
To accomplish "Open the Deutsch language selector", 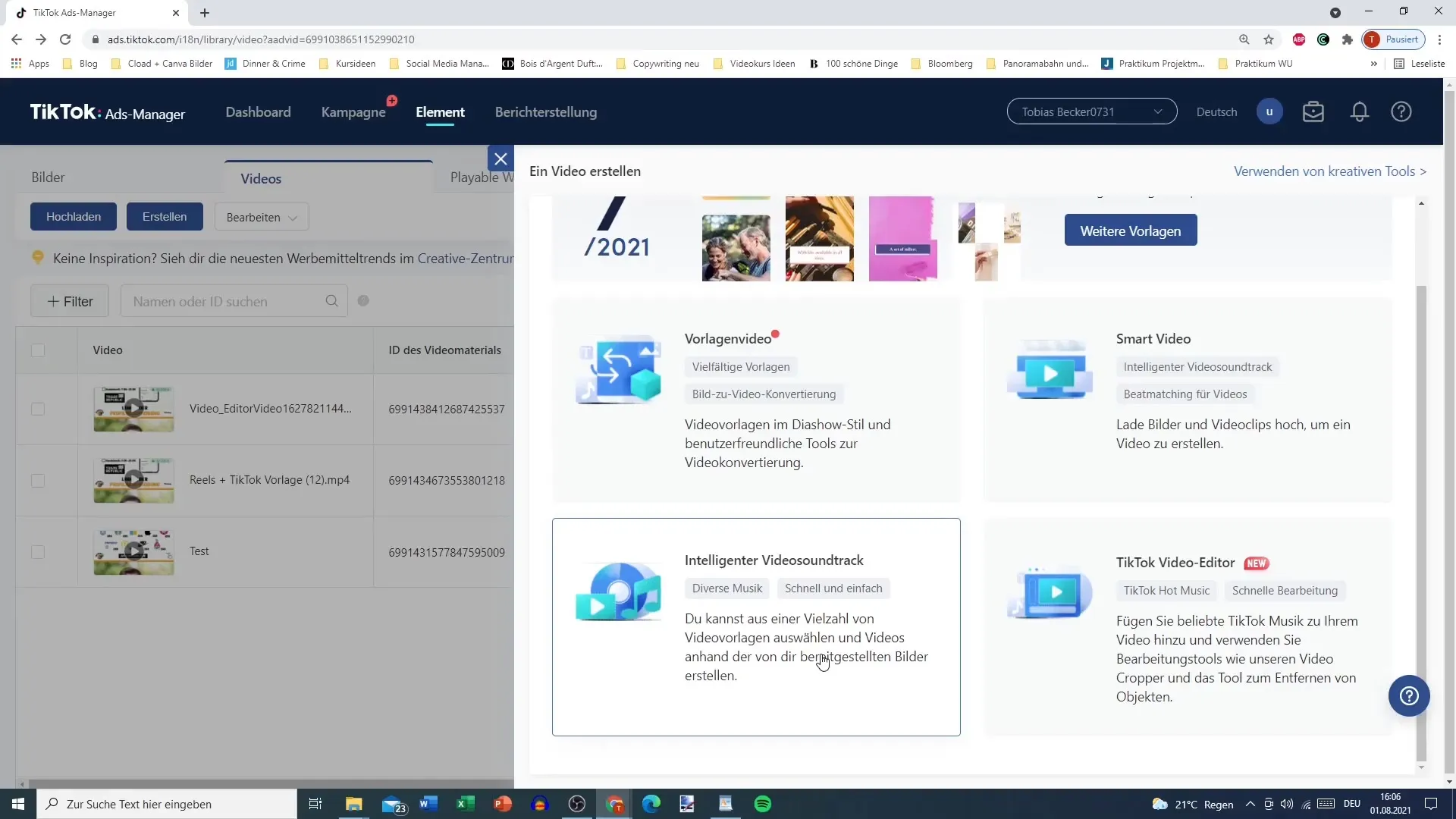I will (1216, 112).
